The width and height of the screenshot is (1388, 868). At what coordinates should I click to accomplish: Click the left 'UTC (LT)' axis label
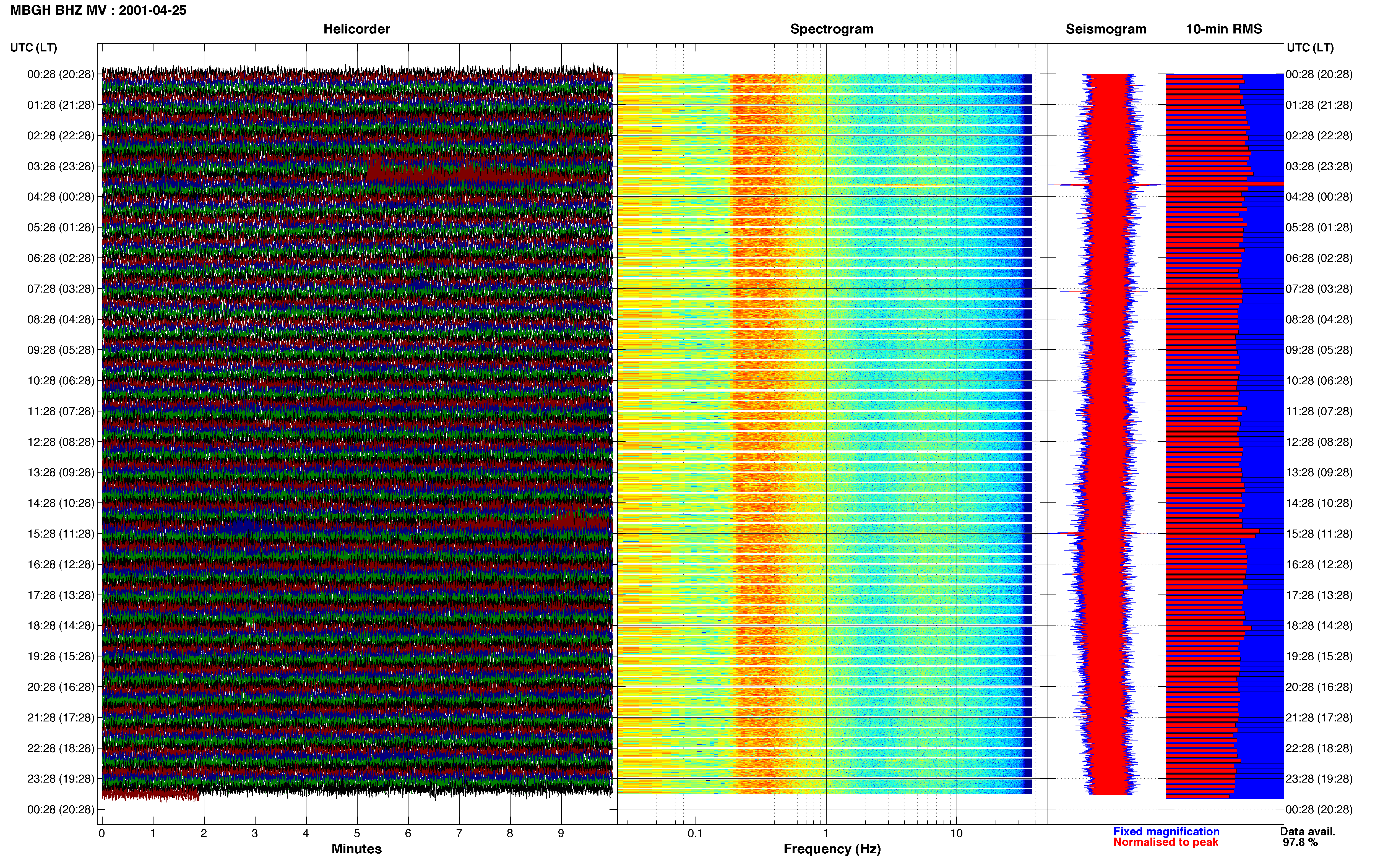pyautogui.click(x=34, y=48)
